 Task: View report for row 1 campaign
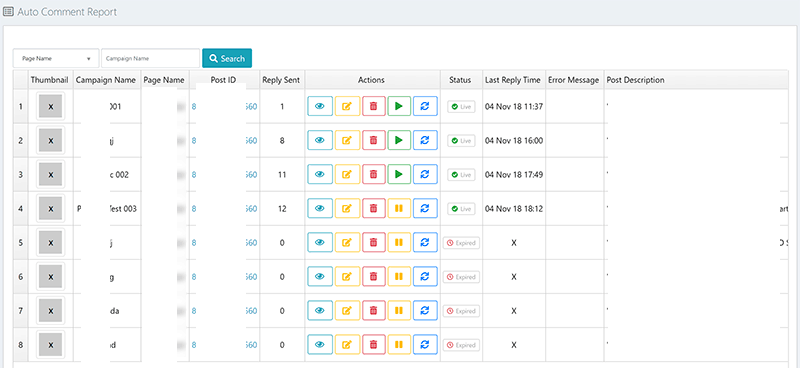tap(320, 106)
